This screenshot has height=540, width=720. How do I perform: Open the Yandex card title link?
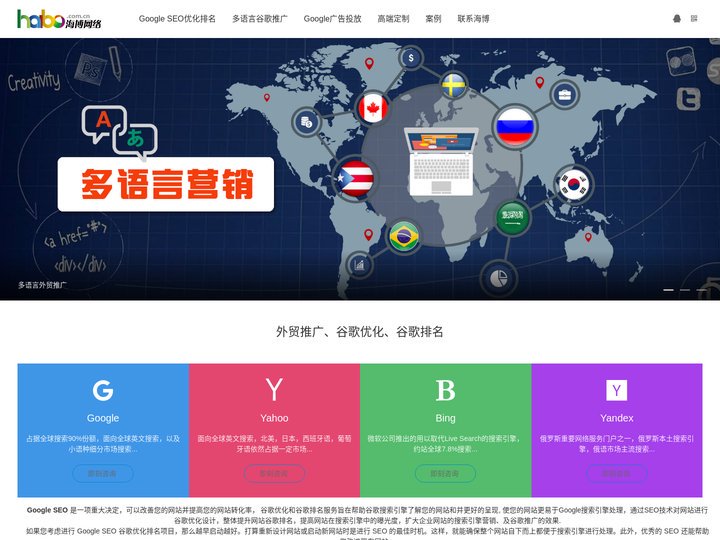(617, 418)
